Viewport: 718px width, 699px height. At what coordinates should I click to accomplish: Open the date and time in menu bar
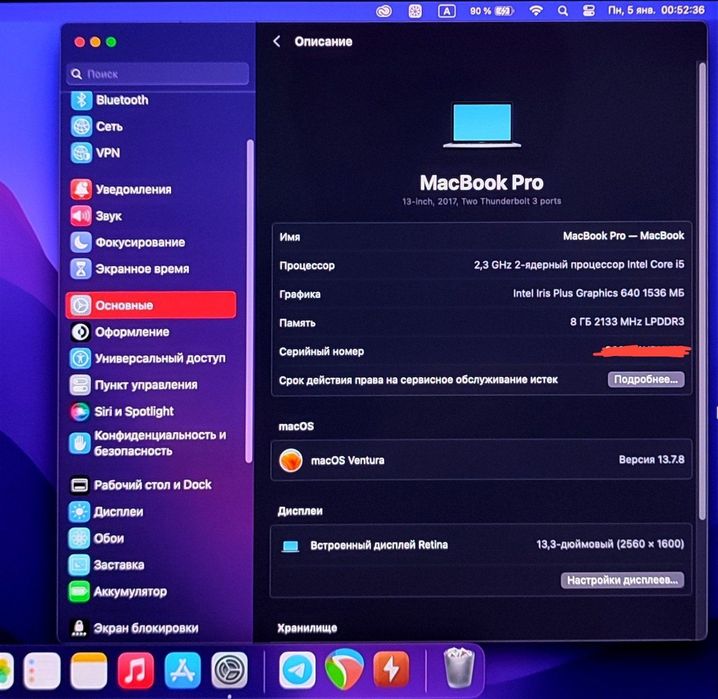[656, 10]
